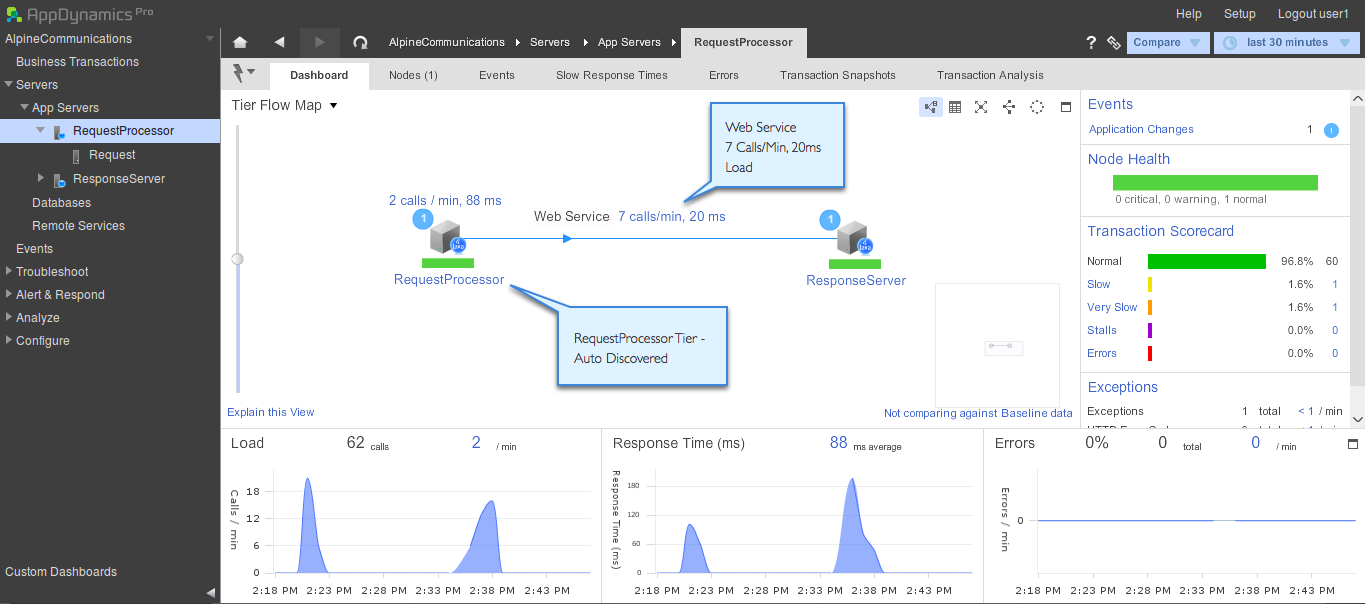Screen dimensions: 1365x604
Task: Click Not comparing against Baseline data link
Action: pos(978,413)
